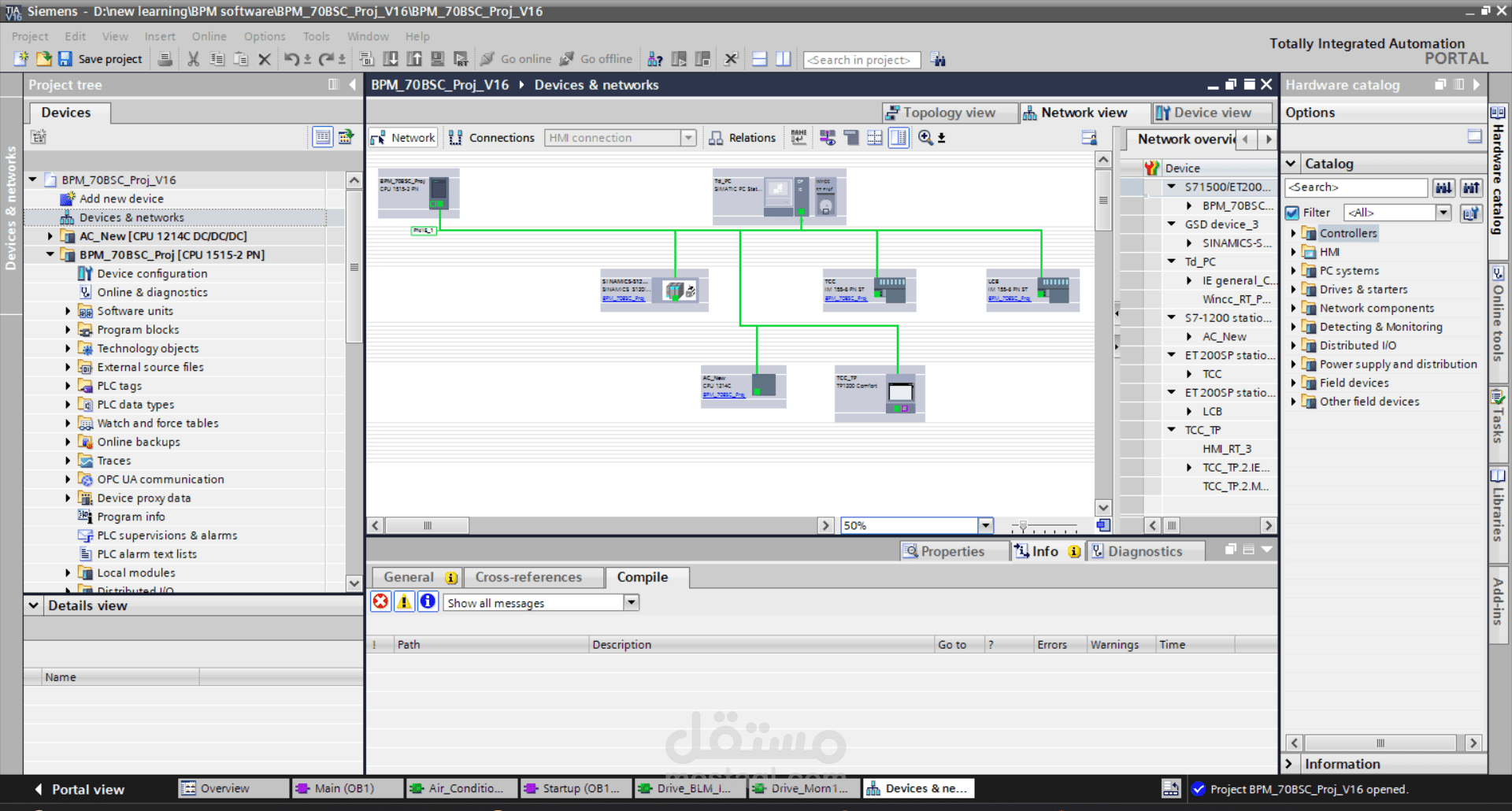Expand the PLC tags folder
This screenshot has height=811, width=1512.
(x=68, y=386)
